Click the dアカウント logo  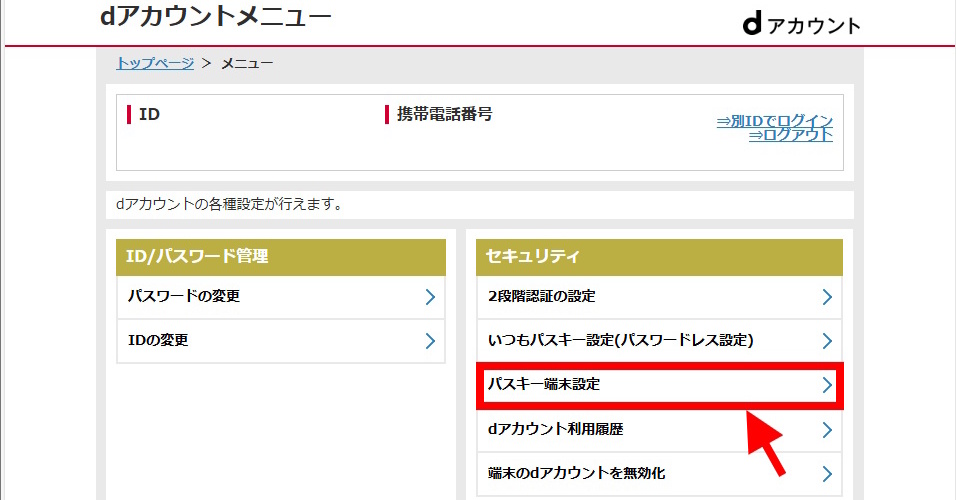click(x=800, y=26)
